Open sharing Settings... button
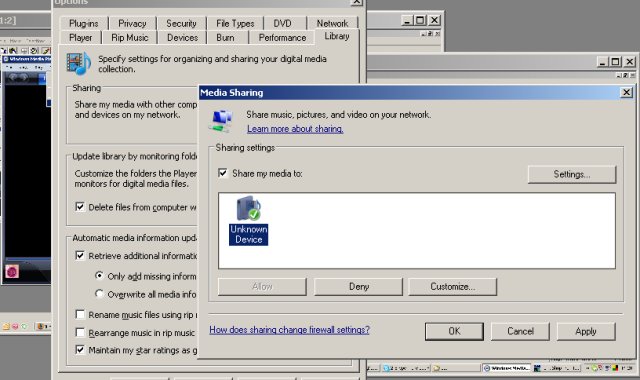The image size is (640, 380). point(572,174)
